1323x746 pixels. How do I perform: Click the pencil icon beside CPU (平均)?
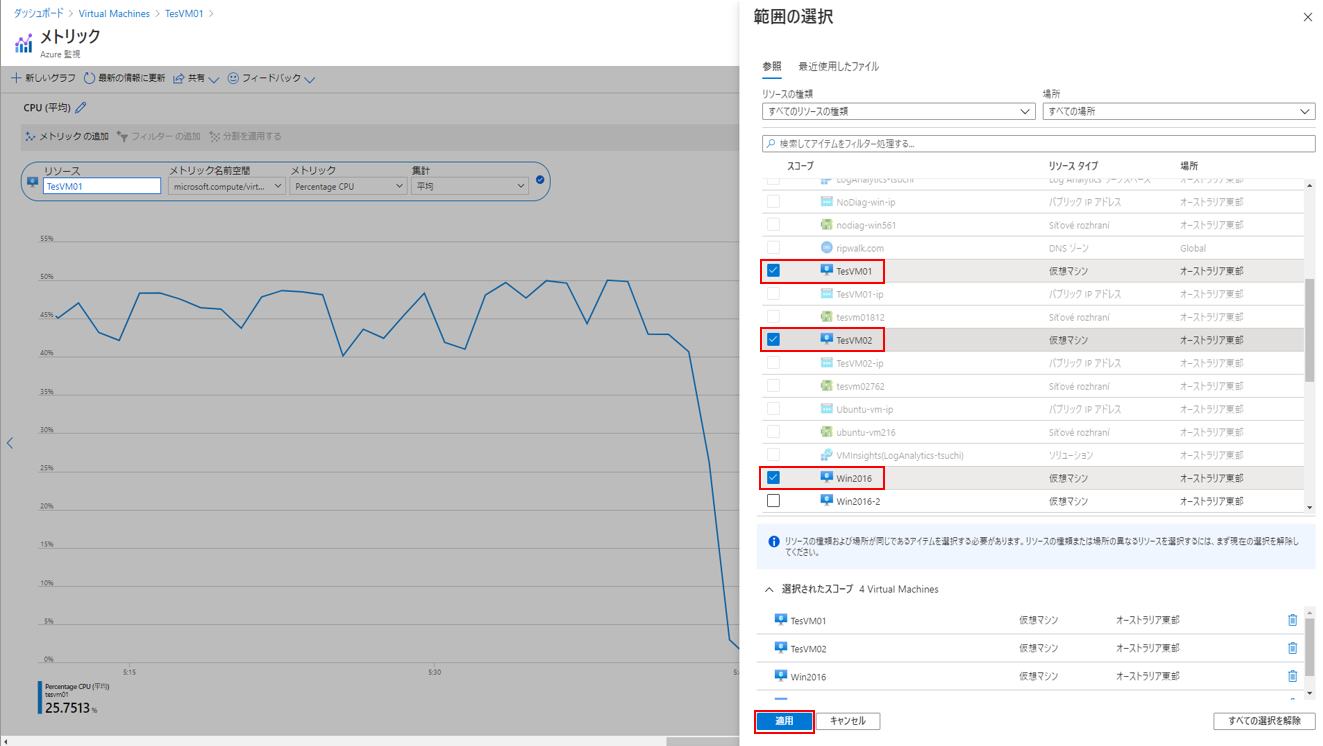click(81, 108)
